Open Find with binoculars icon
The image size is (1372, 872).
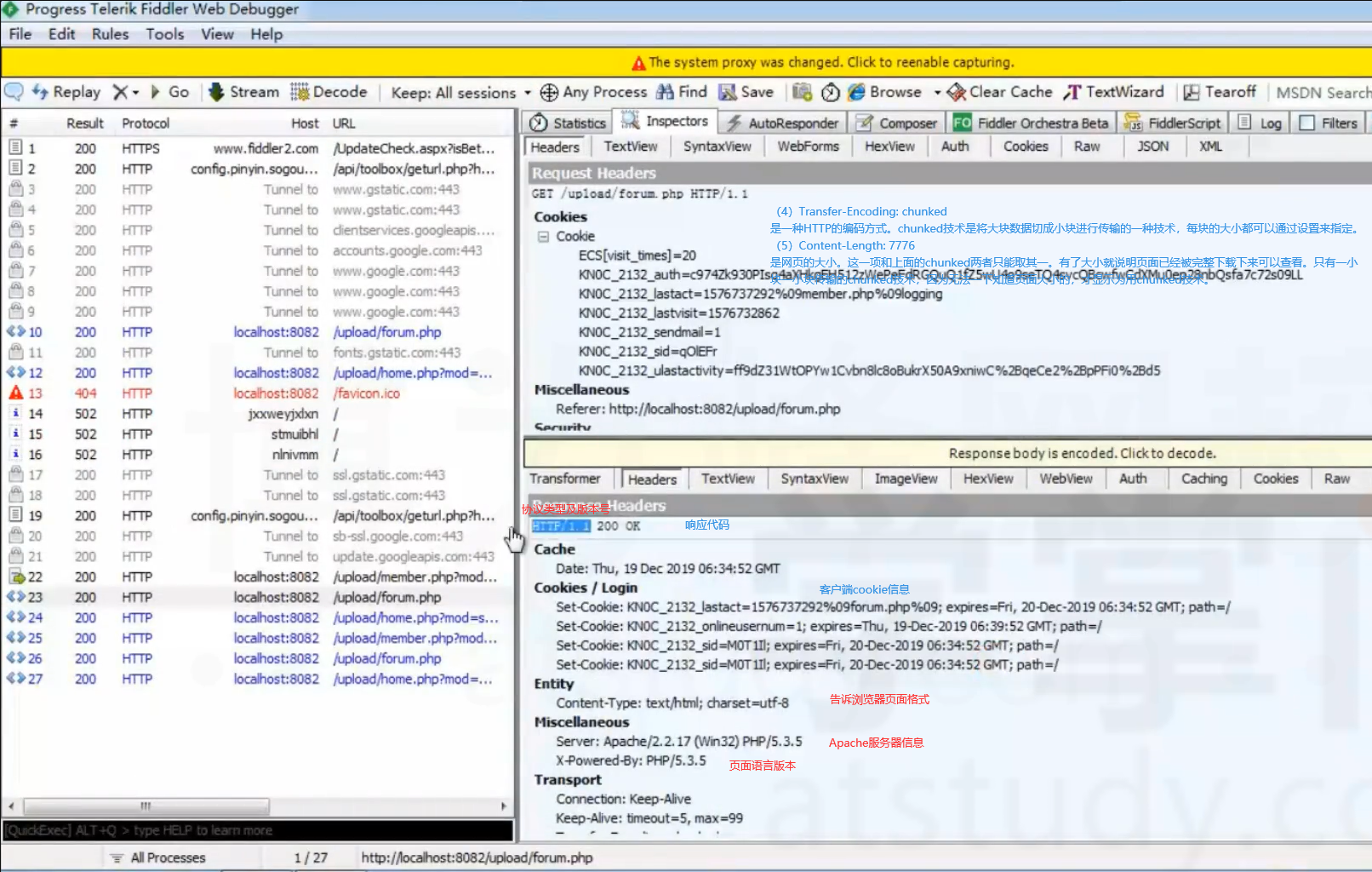point(682,92)
